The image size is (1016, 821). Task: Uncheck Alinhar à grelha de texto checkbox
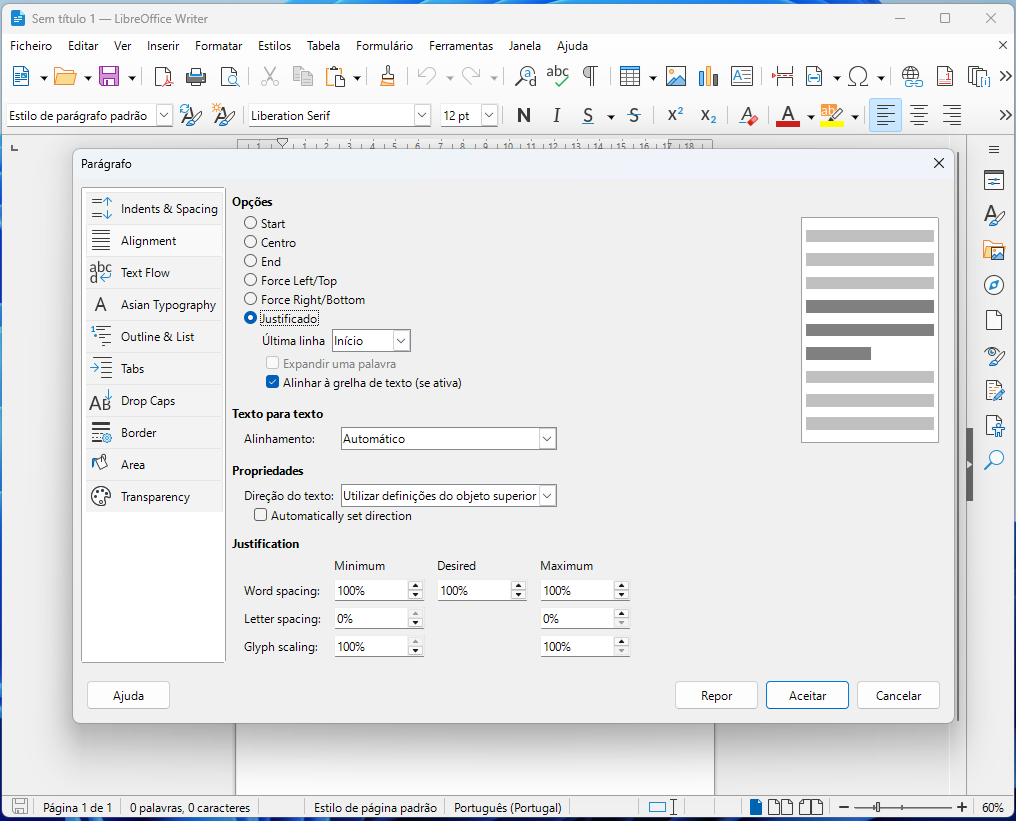272,382
